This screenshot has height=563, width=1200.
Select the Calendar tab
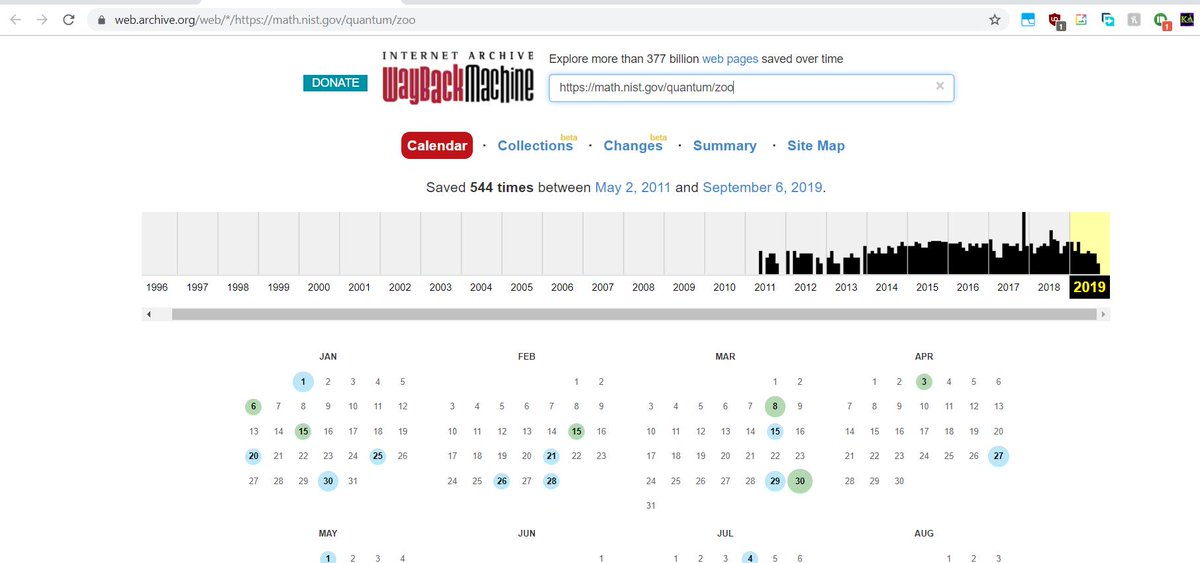pos(437,145)
